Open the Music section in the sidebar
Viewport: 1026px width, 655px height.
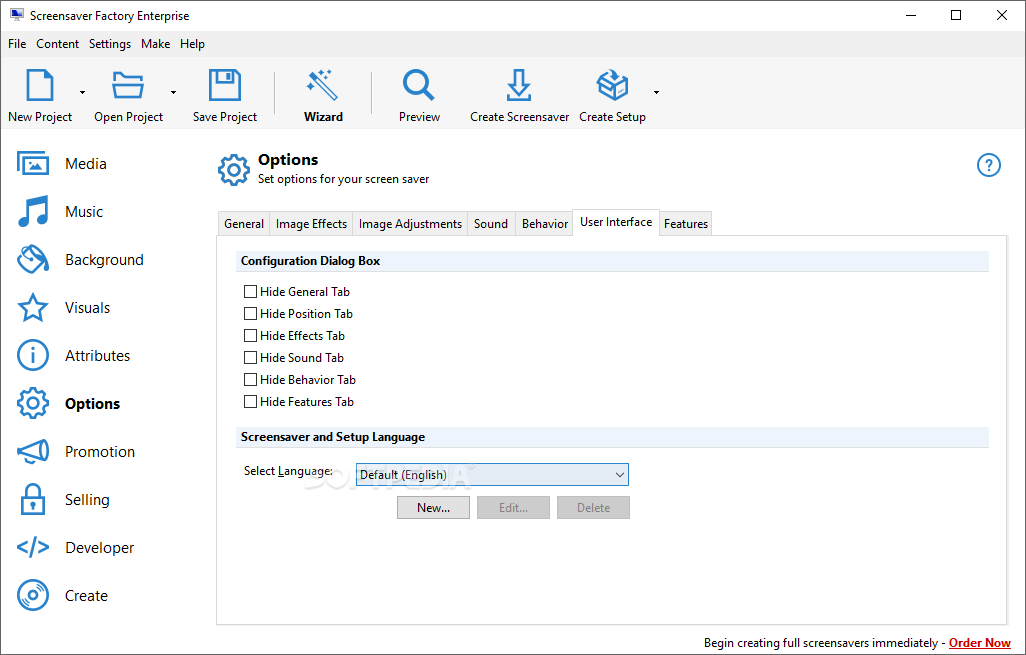point(60,211)
